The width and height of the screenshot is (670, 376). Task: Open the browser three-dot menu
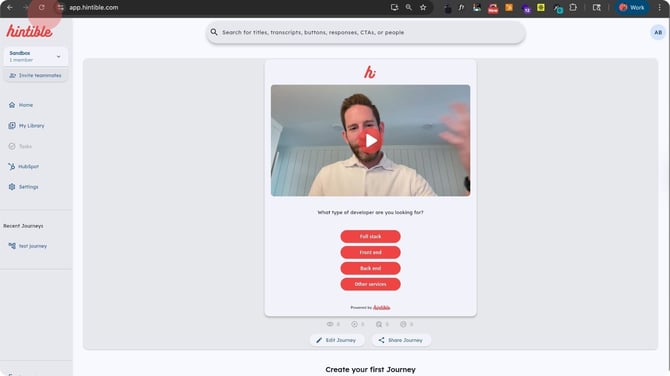coord(660,7)
